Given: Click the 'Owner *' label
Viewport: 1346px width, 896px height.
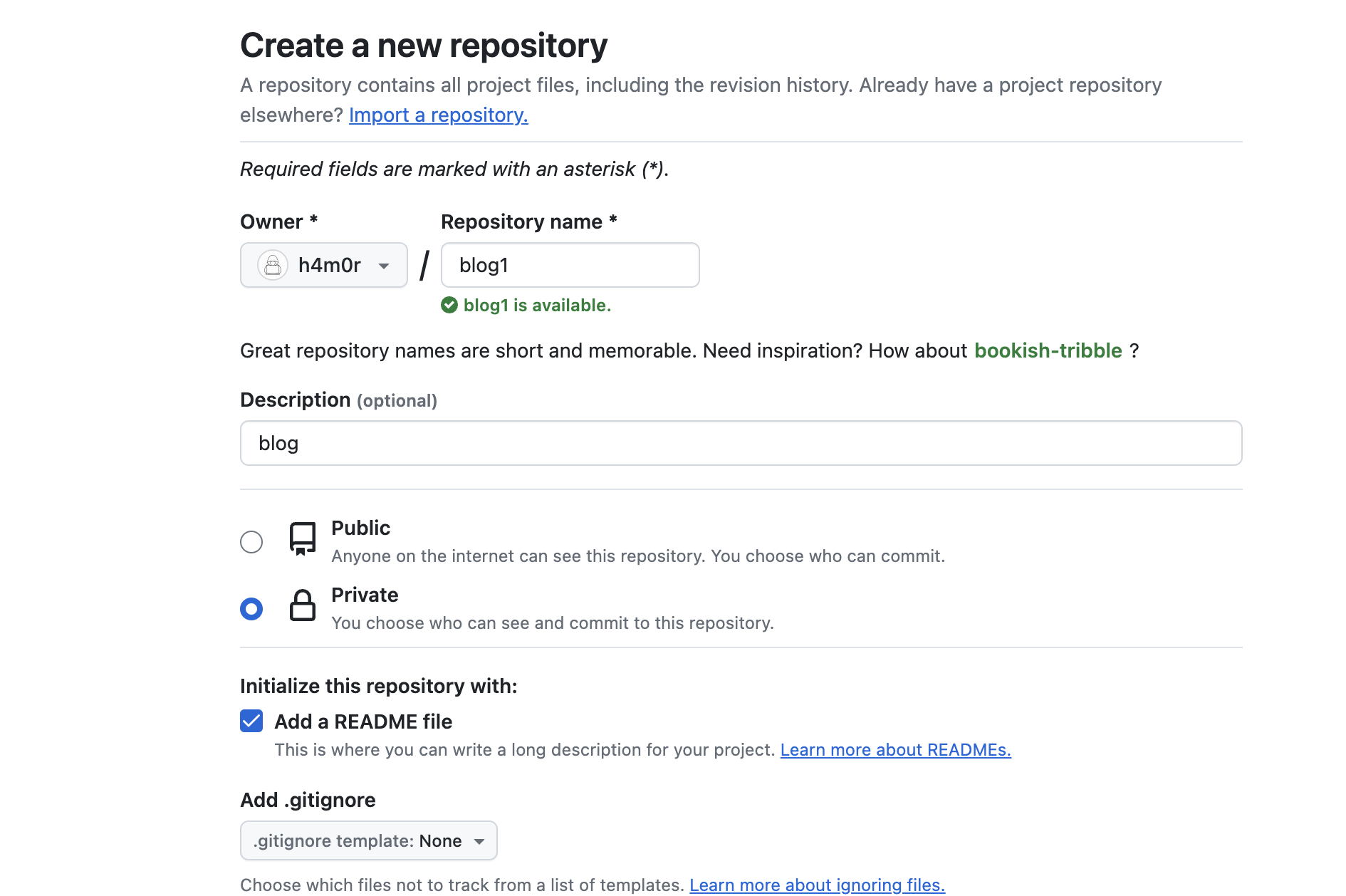Looking at the screenshot, I should pos(278,222).
